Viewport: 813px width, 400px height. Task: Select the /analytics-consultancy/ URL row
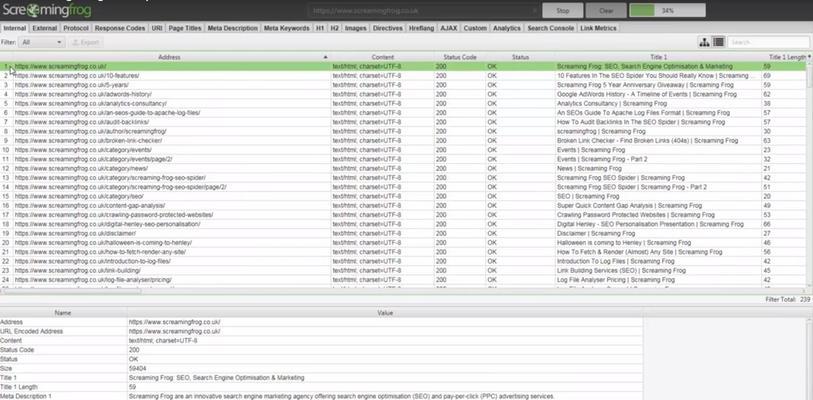tap(403, 104)
